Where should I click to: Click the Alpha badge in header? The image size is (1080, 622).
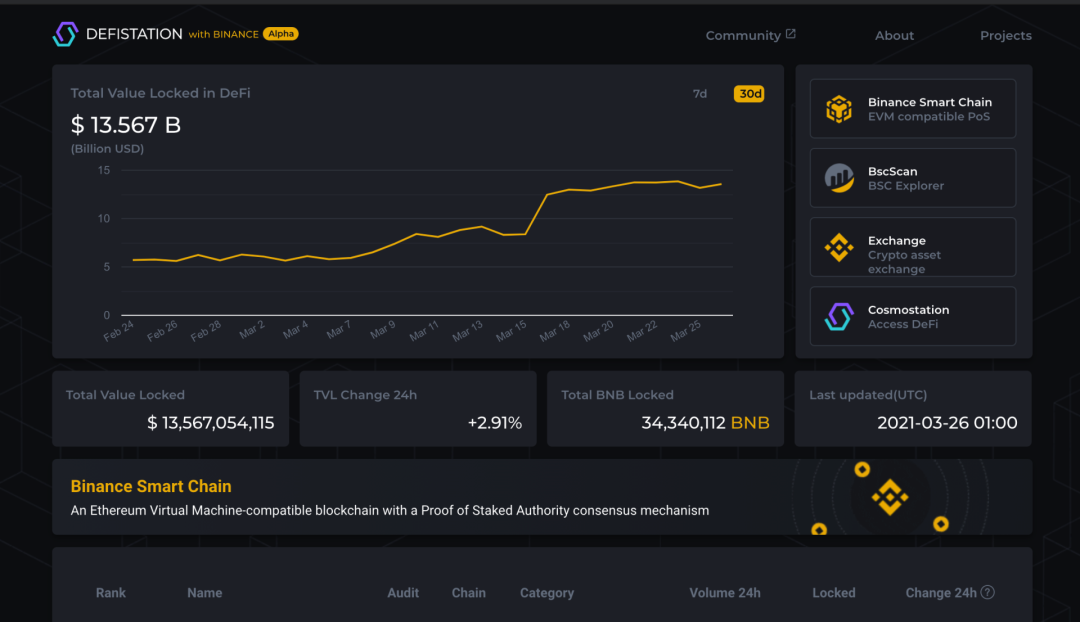coord(280,34)
